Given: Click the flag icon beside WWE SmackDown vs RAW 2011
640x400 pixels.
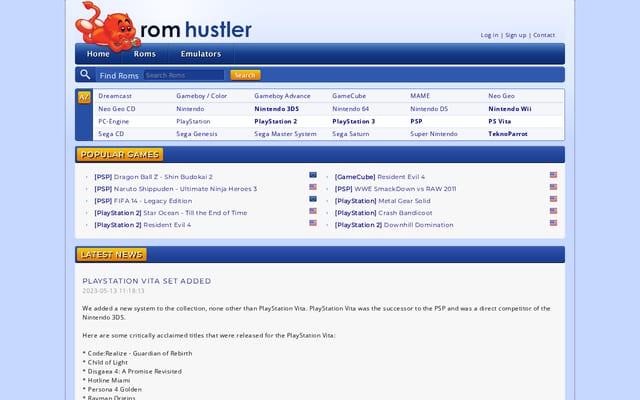Looking at the screenshot, I should 553,187.
